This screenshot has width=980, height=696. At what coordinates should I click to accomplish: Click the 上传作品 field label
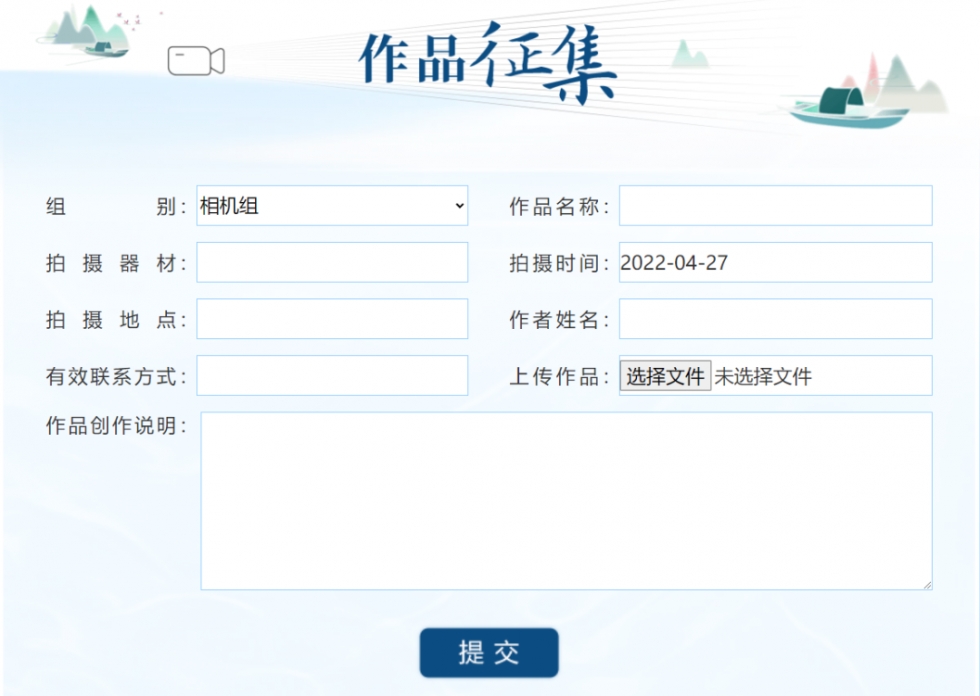(x=559, y=377)
